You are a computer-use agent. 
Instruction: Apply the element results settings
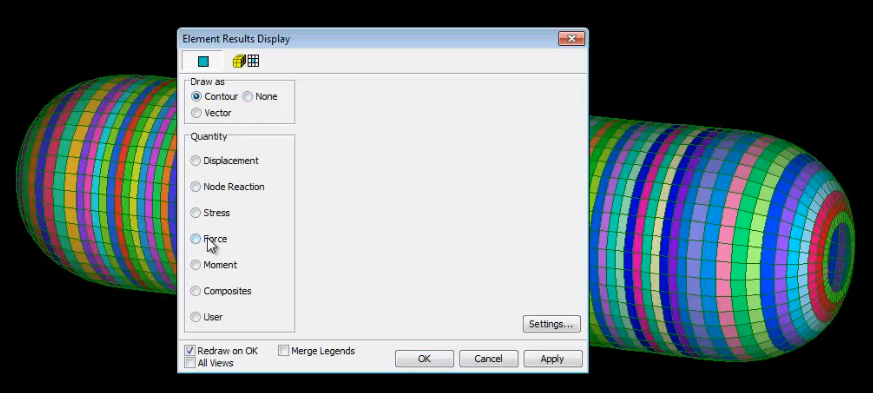(x=552, y=358)
